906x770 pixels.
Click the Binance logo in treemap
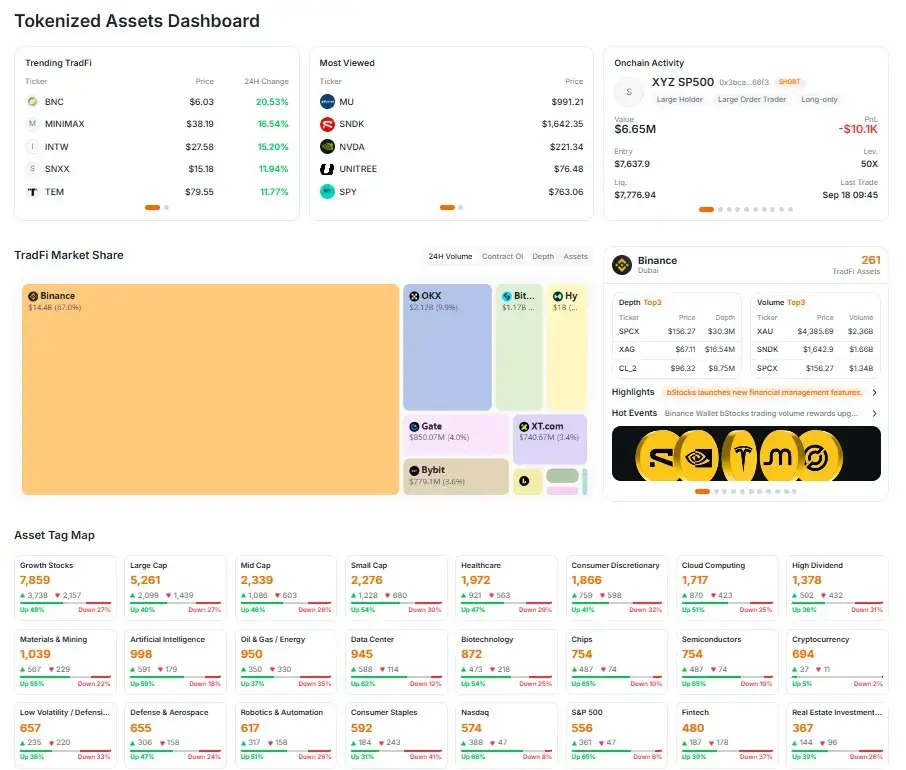coord(33,296)
